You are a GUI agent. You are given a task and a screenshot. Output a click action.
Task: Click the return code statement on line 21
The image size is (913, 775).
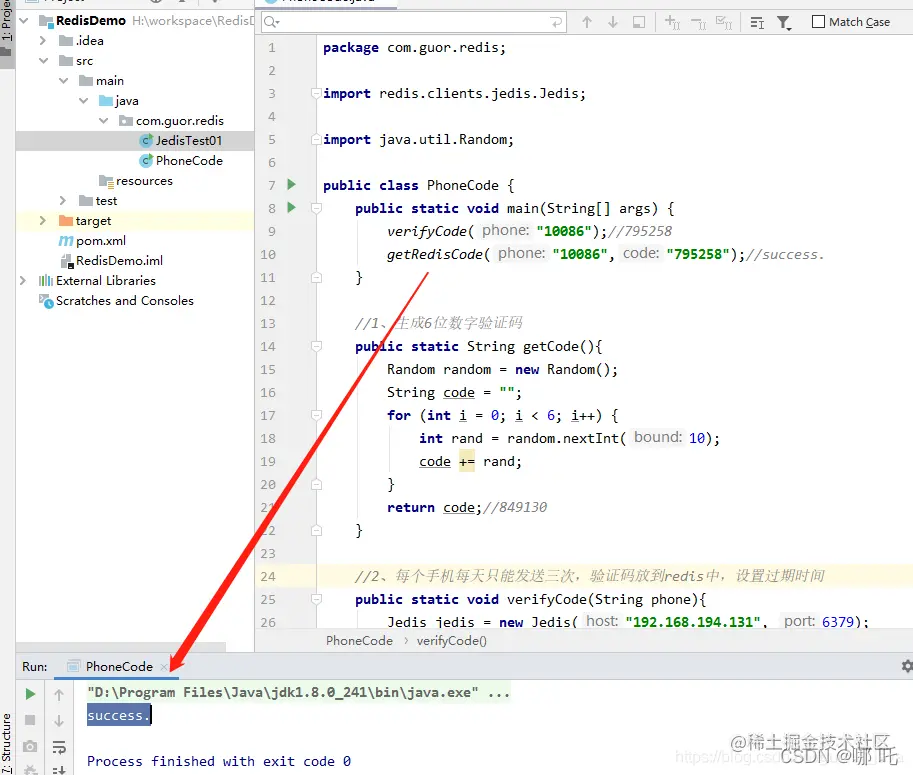pyautogui.click(x=434, y=508)
